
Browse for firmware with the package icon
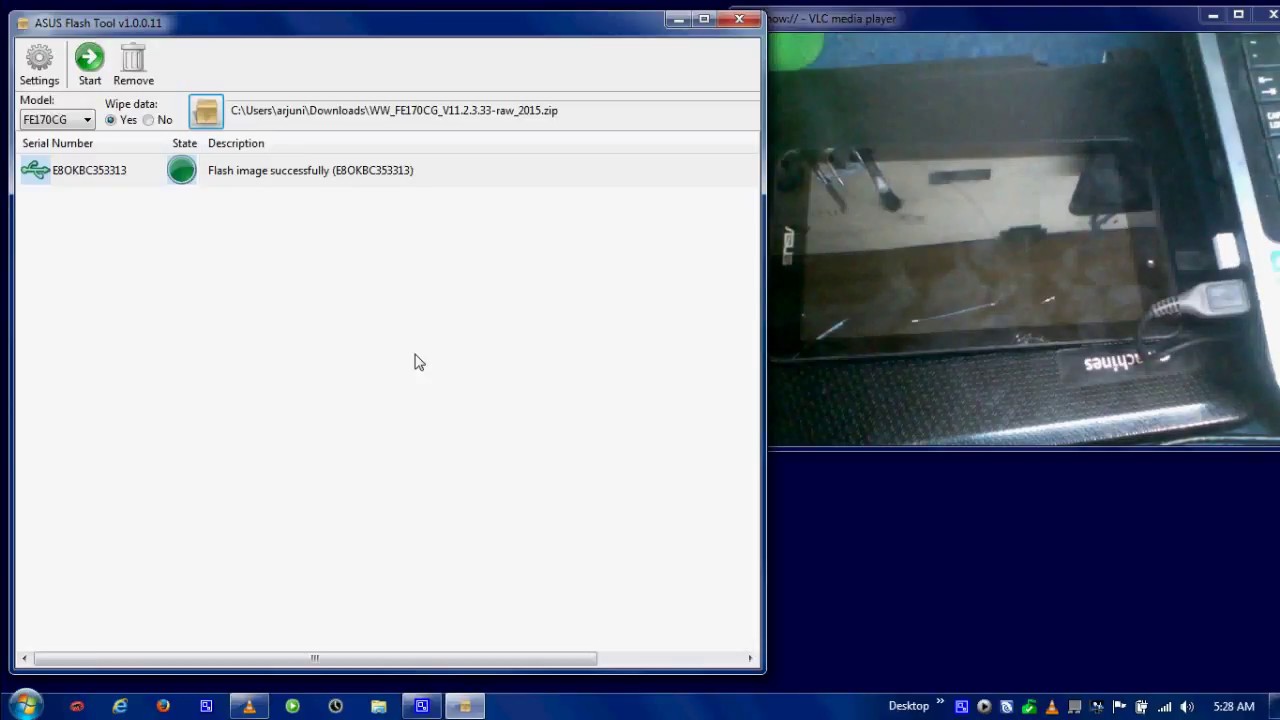[206, 111]
